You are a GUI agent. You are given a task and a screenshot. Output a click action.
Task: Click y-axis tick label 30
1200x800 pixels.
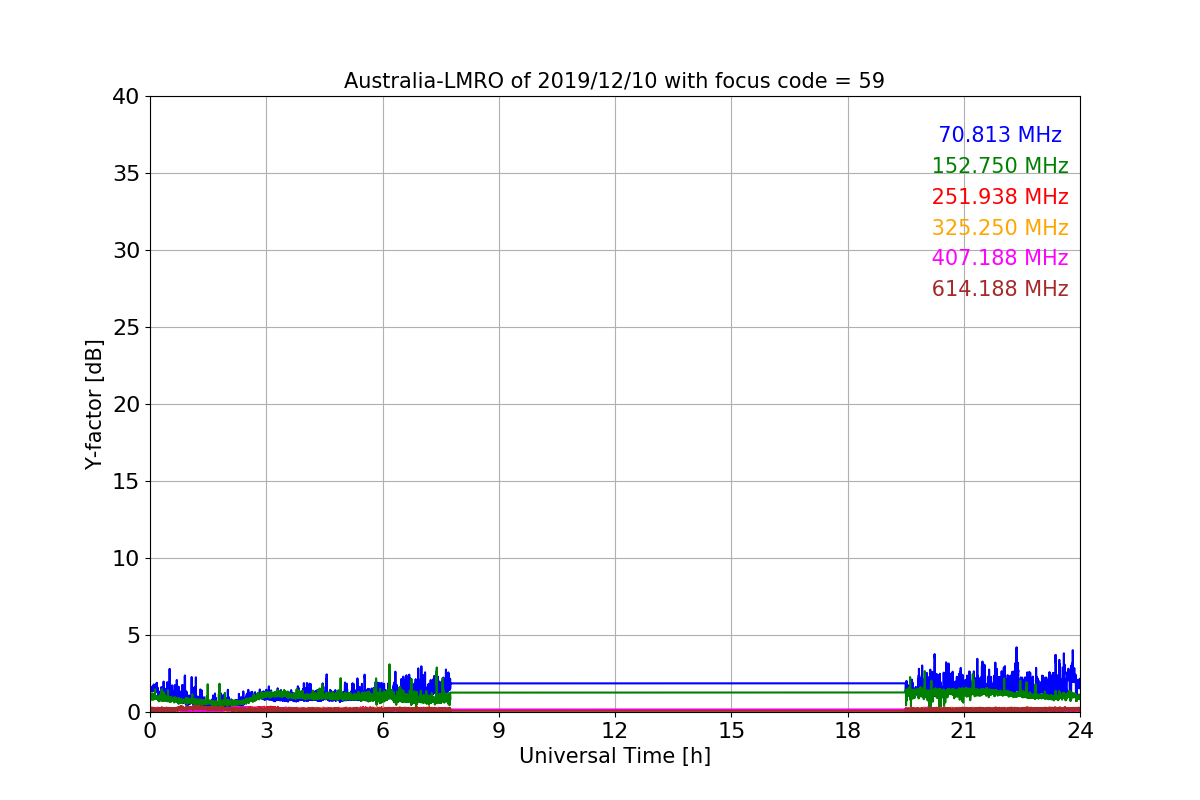coord(126,251)
